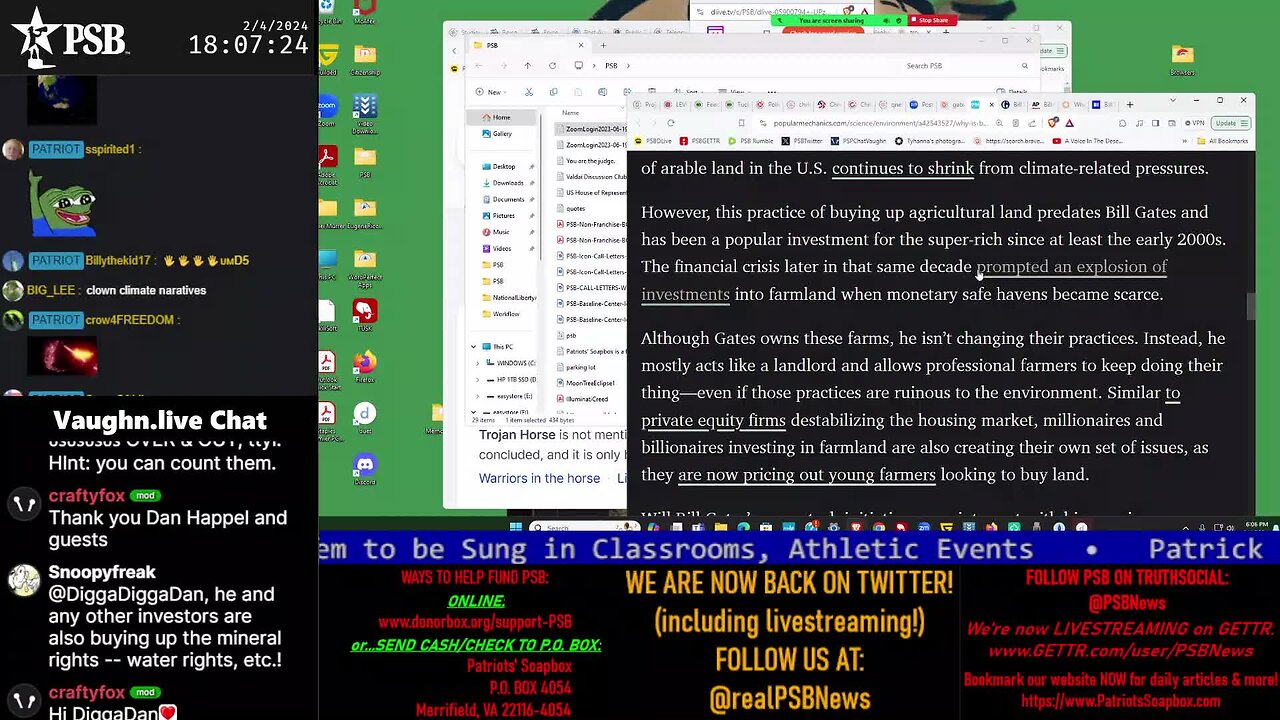
Task: Open the Video Downloader desktop icon
Action: tap(365, 113)
